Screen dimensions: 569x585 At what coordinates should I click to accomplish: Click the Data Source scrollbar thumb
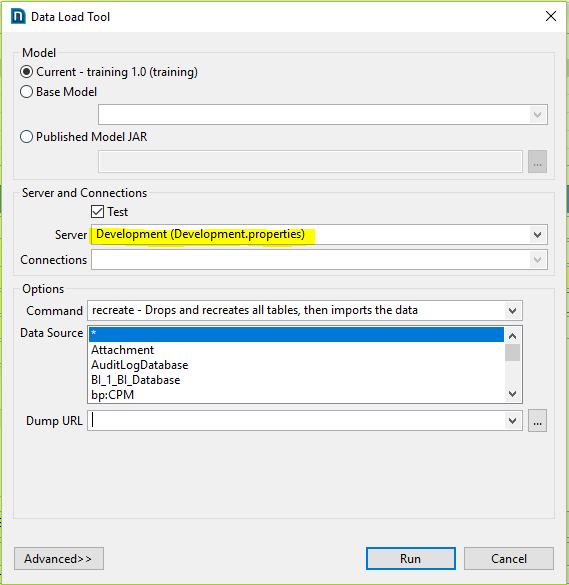pos(512,353)
